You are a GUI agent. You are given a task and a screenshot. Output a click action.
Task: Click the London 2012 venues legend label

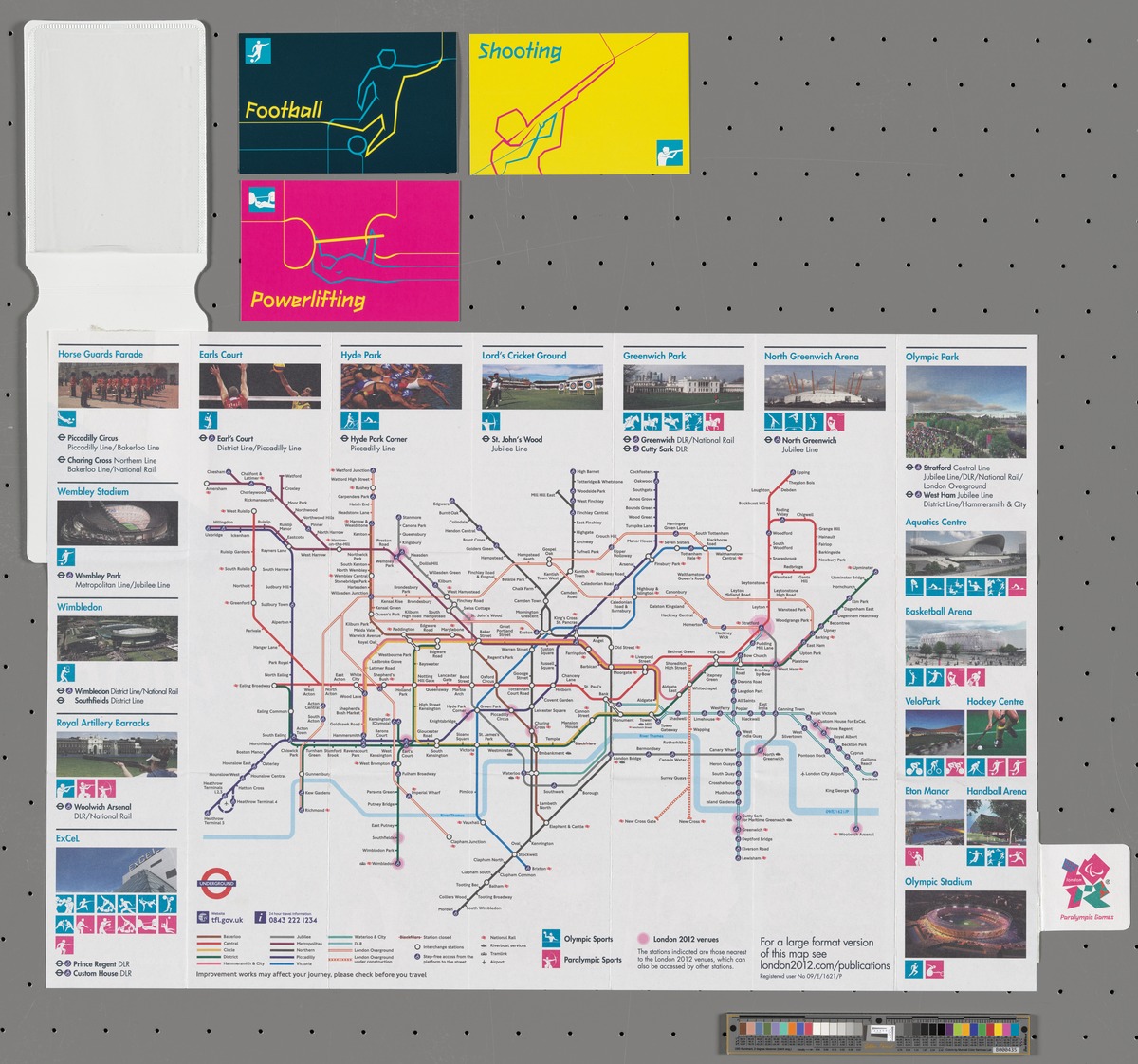click(686, 939)
